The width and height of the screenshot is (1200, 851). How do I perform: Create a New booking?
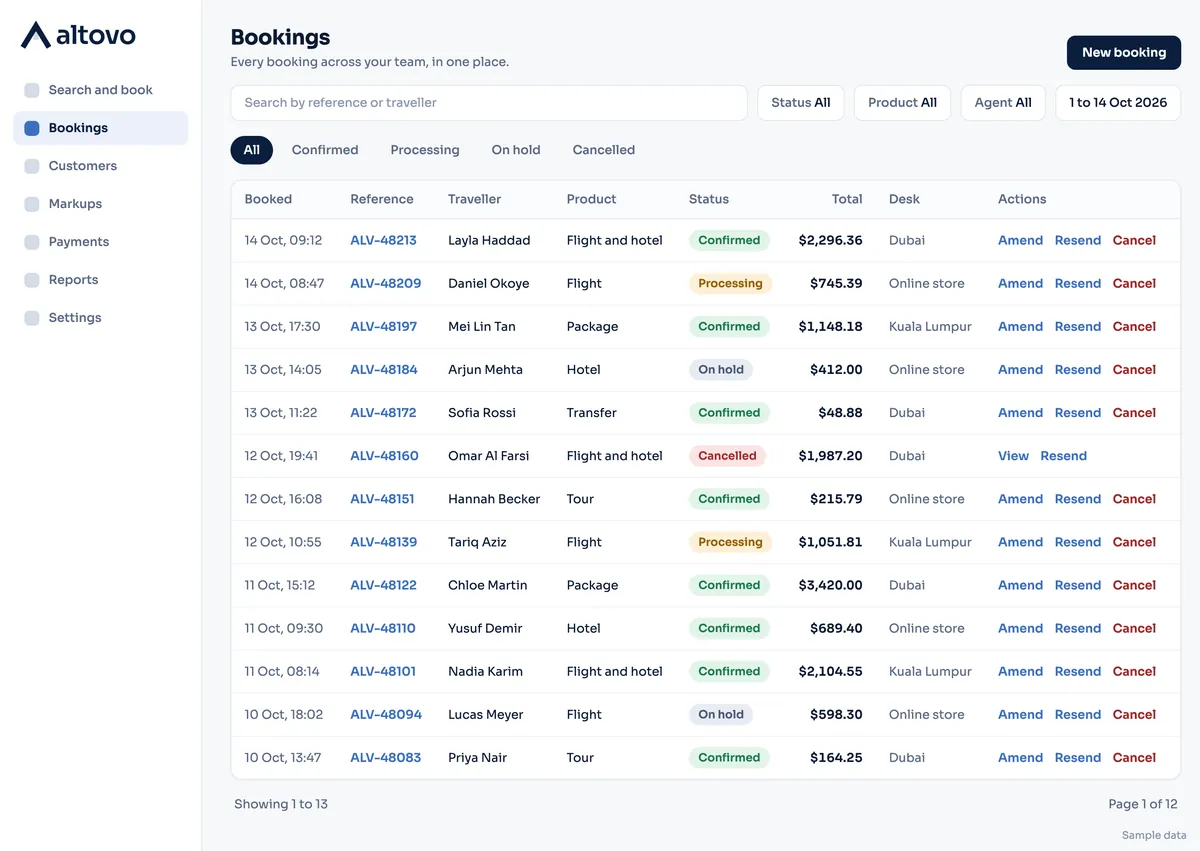pos(1124,53)
